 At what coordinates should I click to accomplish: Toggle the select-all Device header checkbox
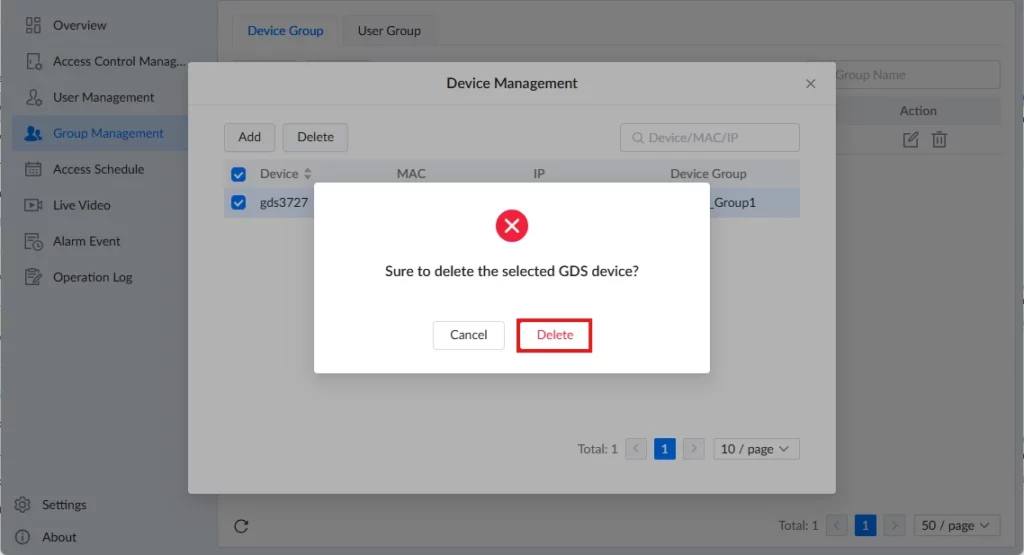click(238, 174)
